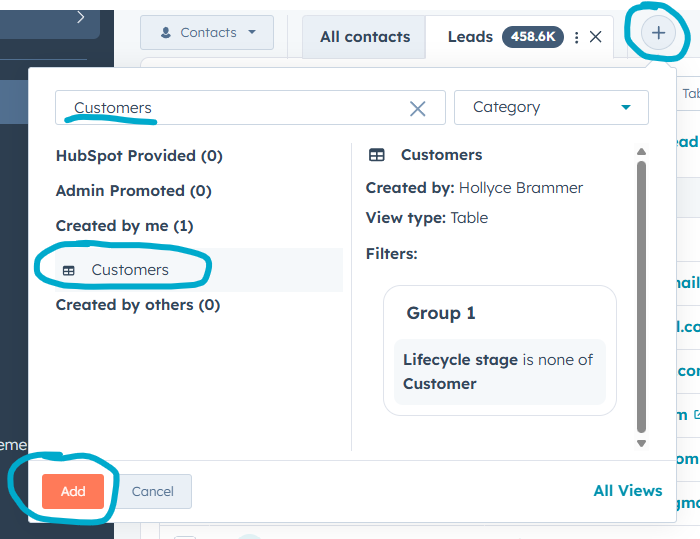
Task: Select the Customers view in the results
Action: click(130, 270)
